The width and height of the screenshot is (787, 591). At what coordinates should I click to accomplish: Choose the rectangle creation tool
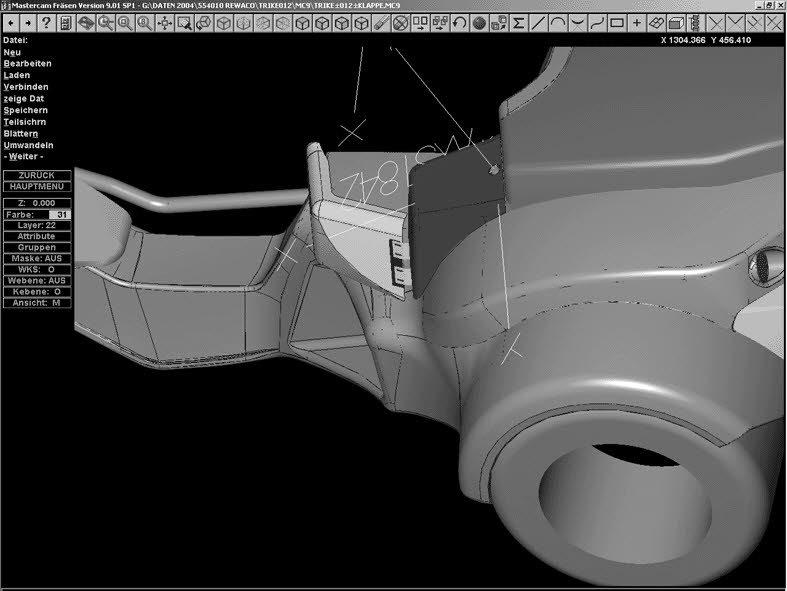pos(617,22)
